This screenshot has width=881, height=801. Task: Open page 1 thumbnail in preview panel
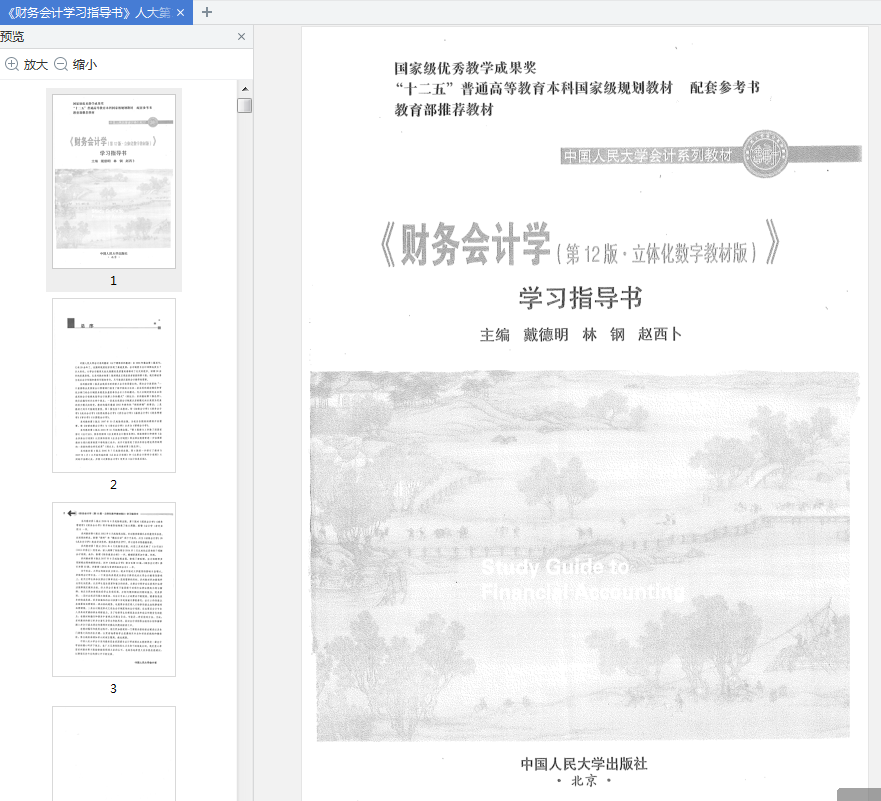pyautogui.click(x=114, y=181)
